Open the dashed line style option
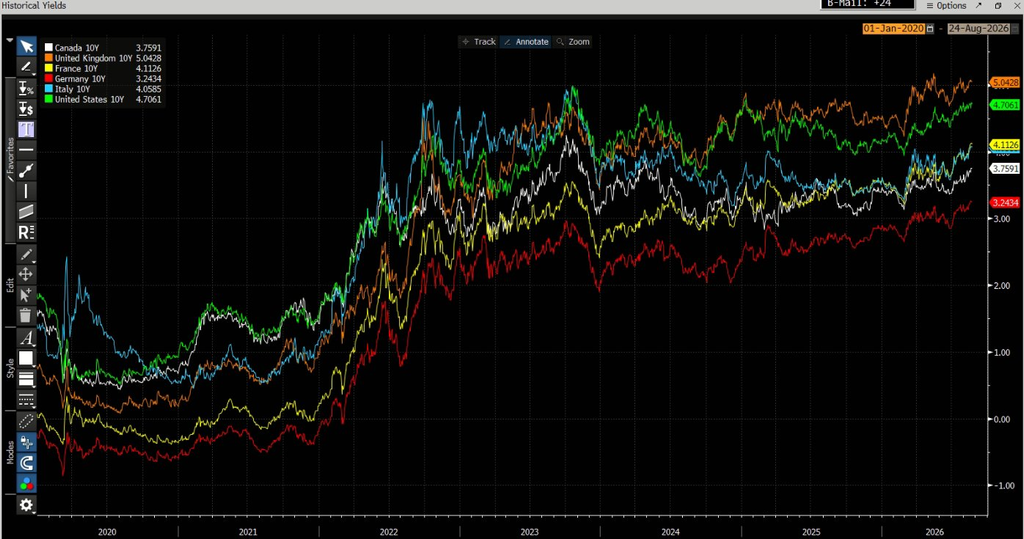 (x=26, y=399)
